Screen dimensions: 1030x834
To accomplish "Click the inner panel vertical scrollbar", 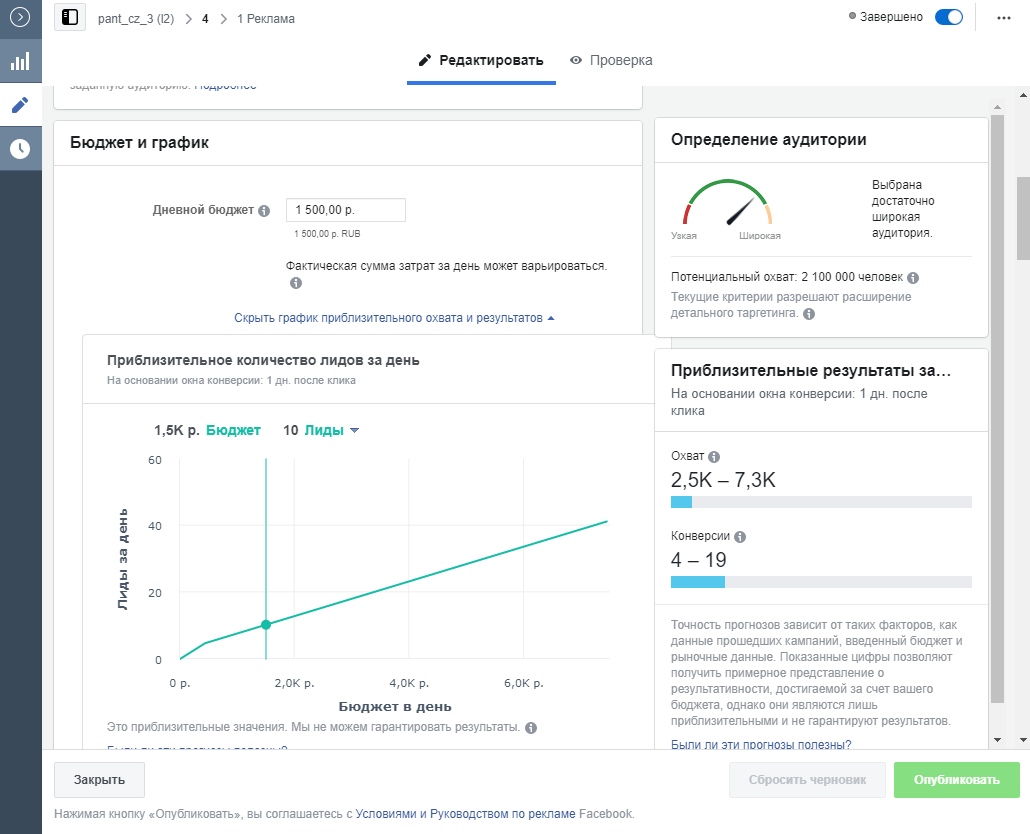I will pos(997,407).
